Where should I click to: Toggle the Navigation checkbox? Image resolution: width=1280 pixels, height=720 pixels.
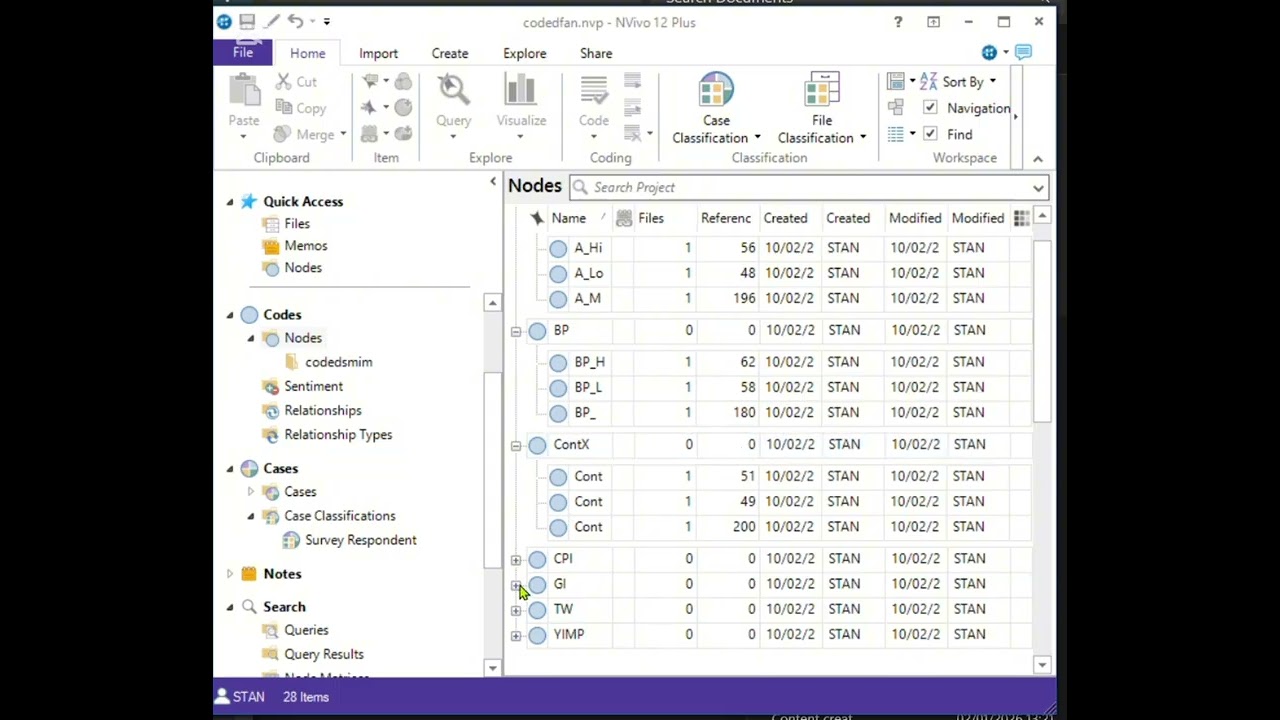930,108
